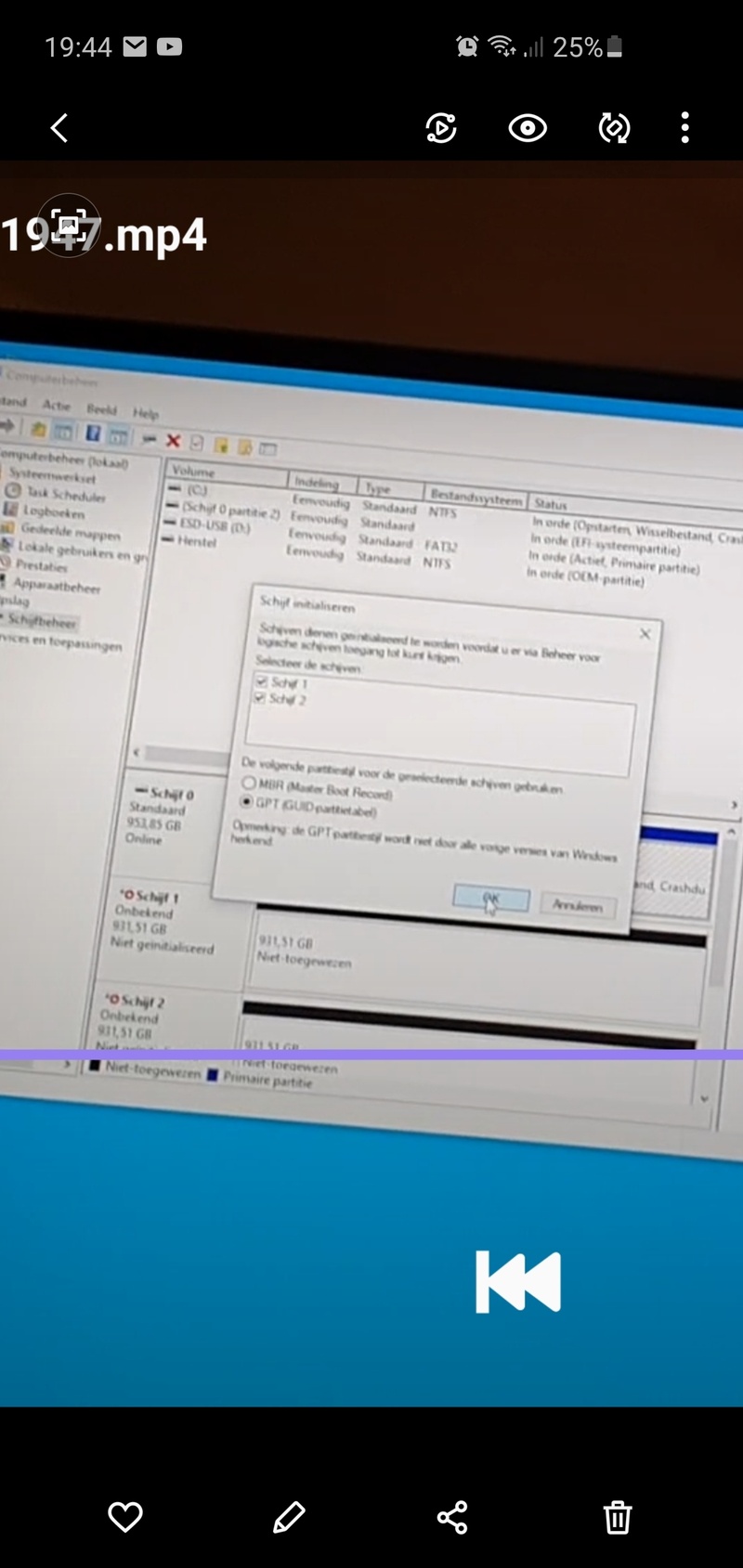The width and height of the screenshot is (743, 1568).
Task: Tap the white skip-back rewind icon
Action: click(518, 1282)
